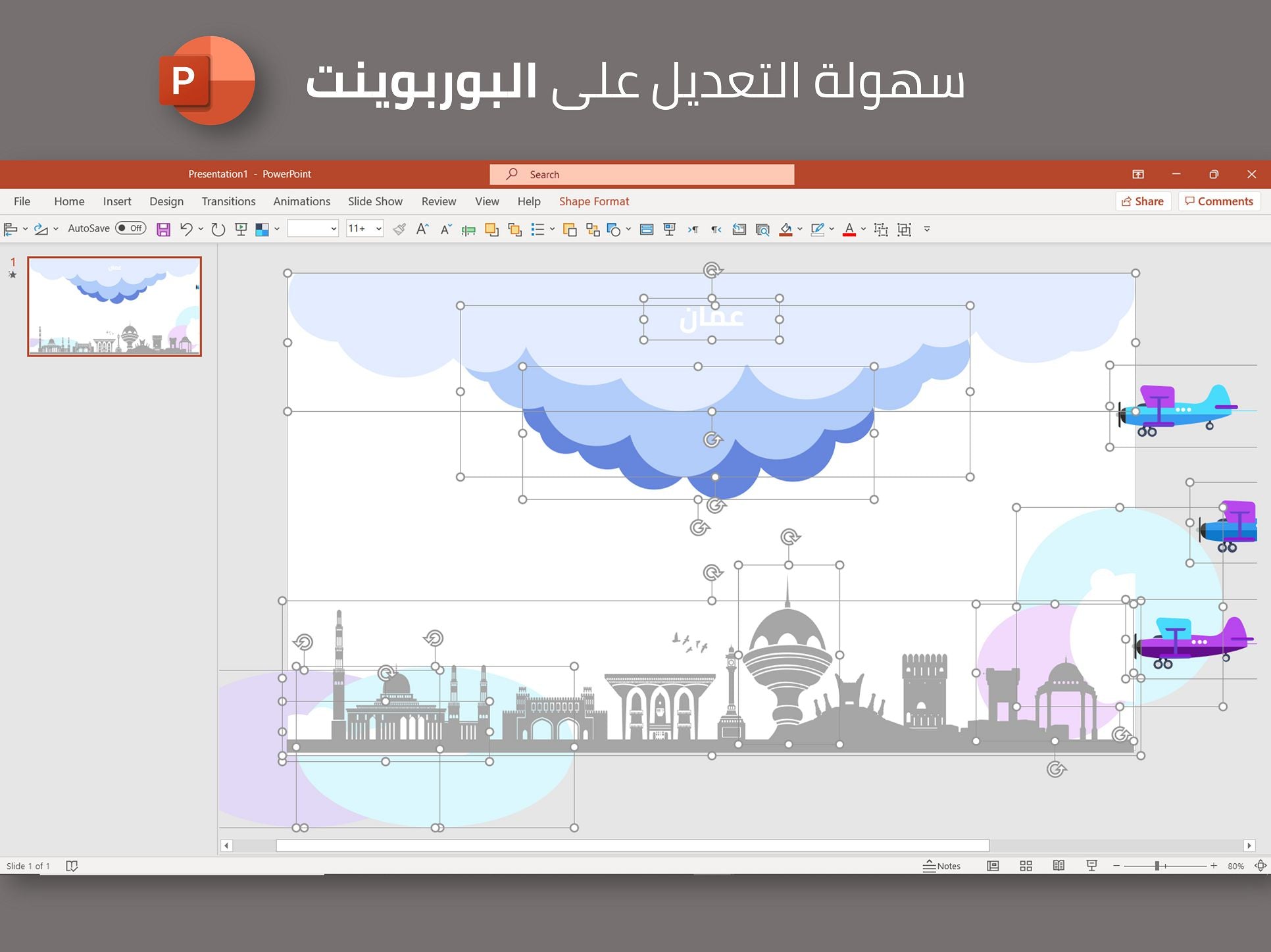Click the Share button top right

1144,201
